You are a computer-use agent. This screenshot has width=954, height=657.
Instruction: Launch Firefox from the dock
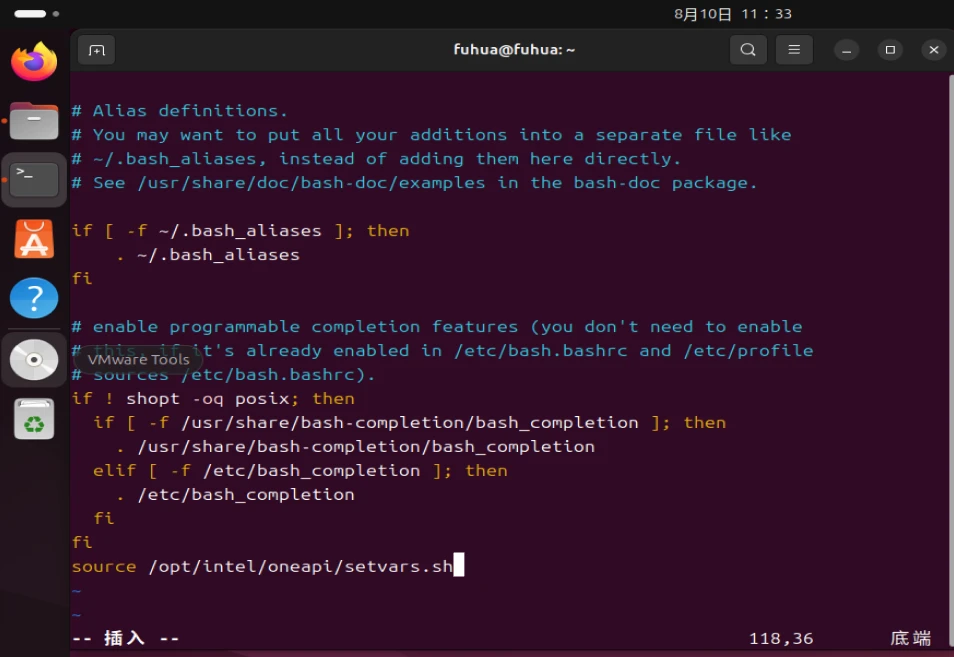(x=34, y=62)
